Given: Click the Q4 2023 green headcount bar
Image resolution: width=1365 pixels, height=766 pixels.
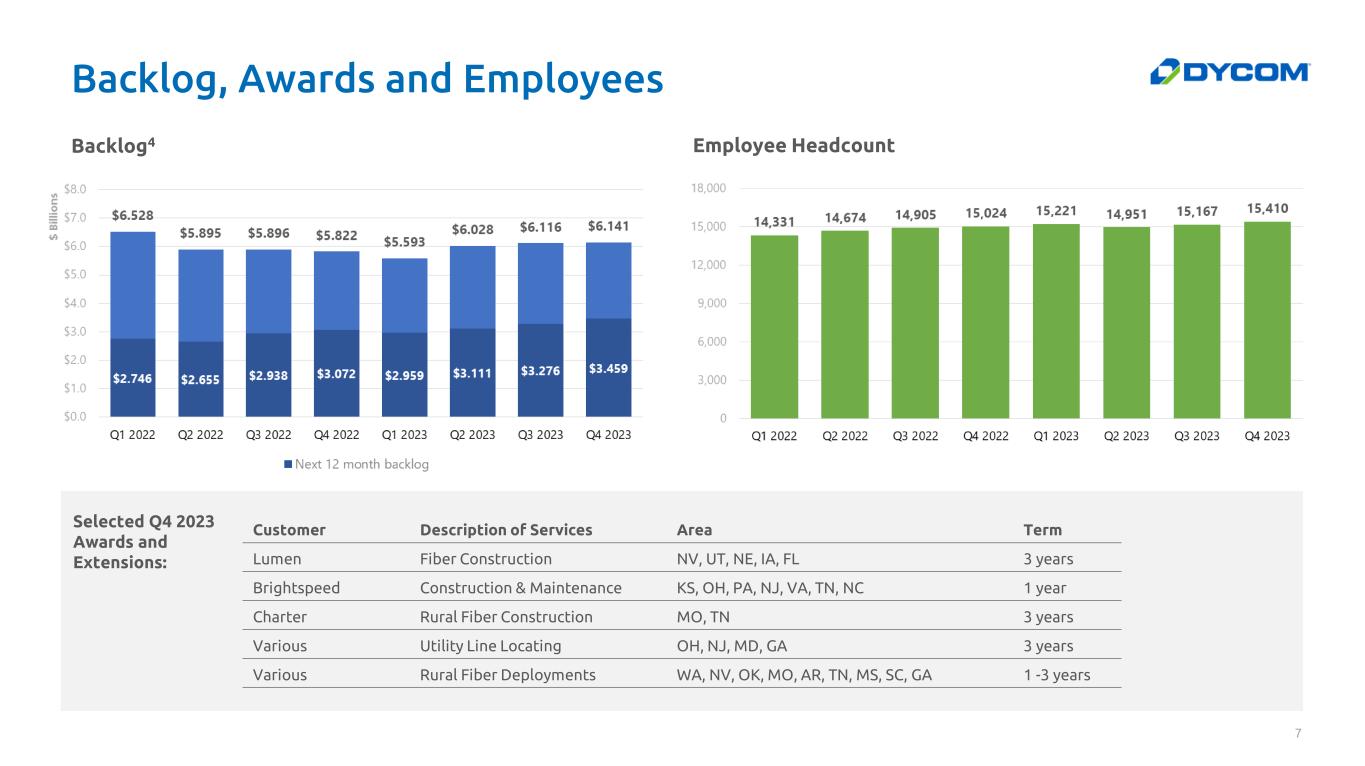Looking at the screenshot, I should [1267, 319].
